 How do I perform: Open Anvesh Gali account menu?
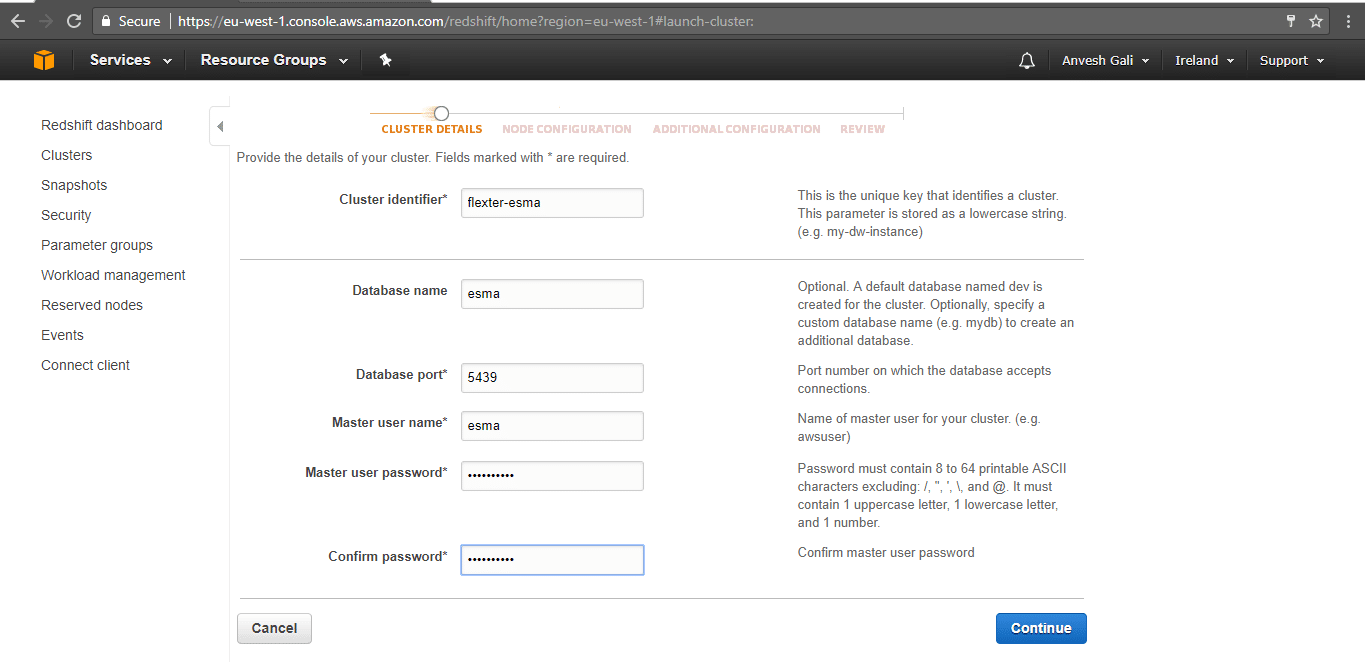[x=1105, y=61]
